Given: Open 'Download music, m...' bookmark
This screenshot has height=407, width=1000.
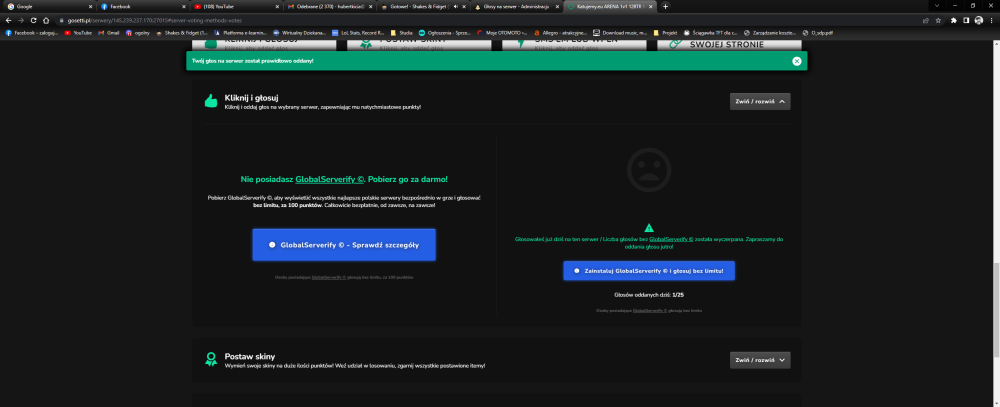Looking at the screenshot, I should (x=620, y=33).
